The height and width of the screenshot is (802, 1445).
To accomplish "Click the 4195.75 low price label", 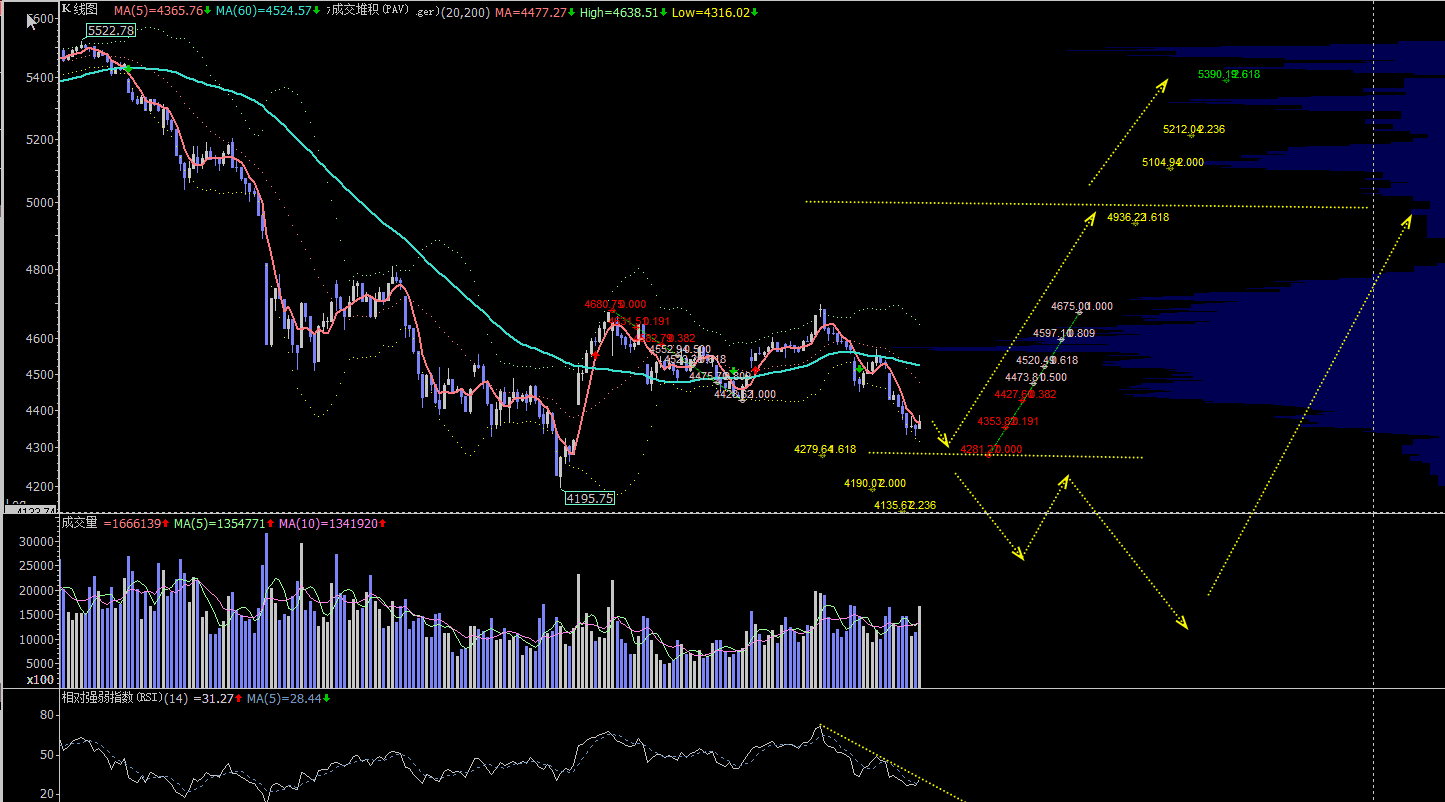I will pyautogui.click(x=589, y=497).
